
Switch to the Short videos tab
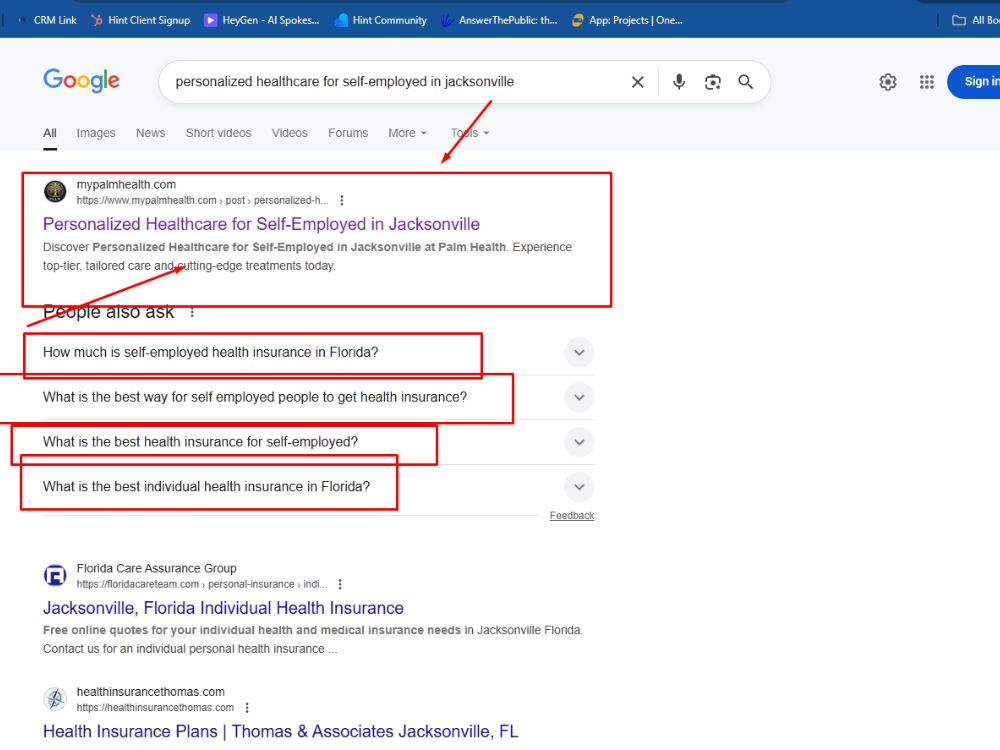click(x=218, y=133)
